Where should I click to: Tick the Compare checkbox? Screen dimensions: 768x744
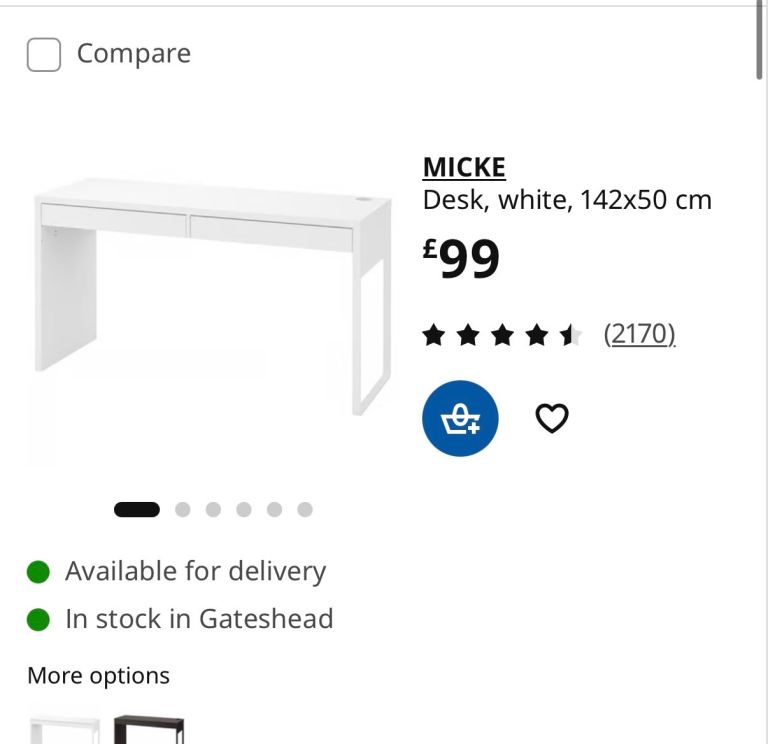click(x=44, y=54)
